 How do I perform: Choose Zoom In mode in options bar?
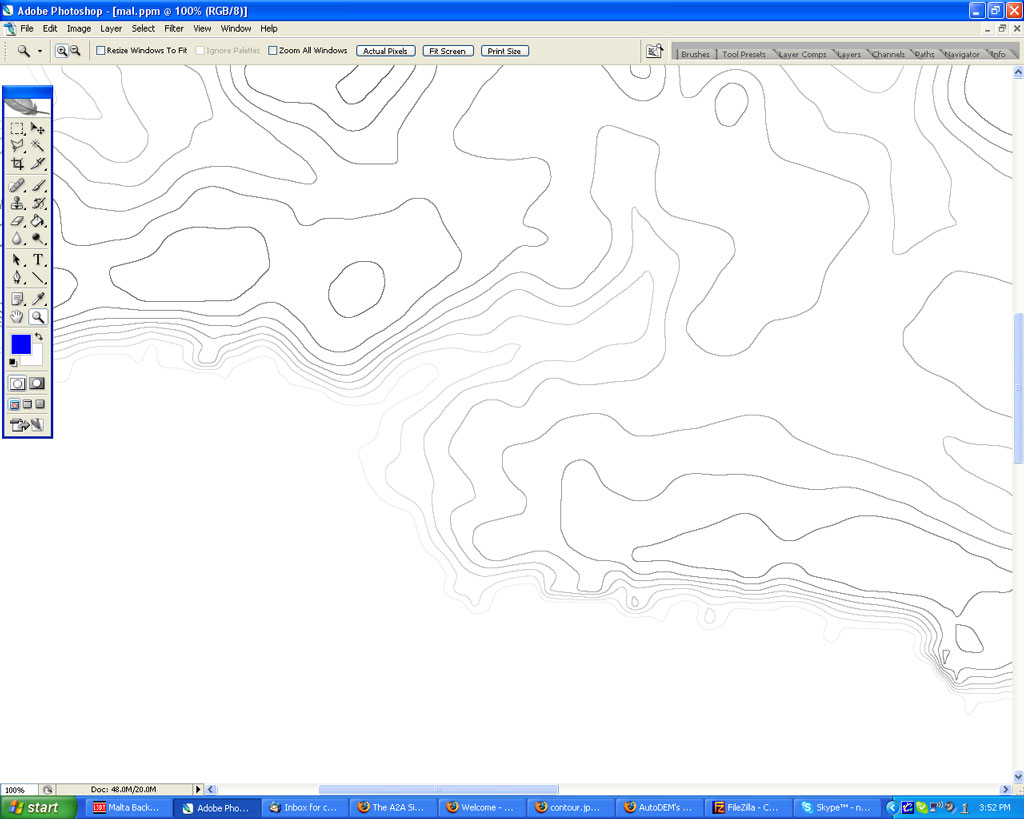point(61,50)
